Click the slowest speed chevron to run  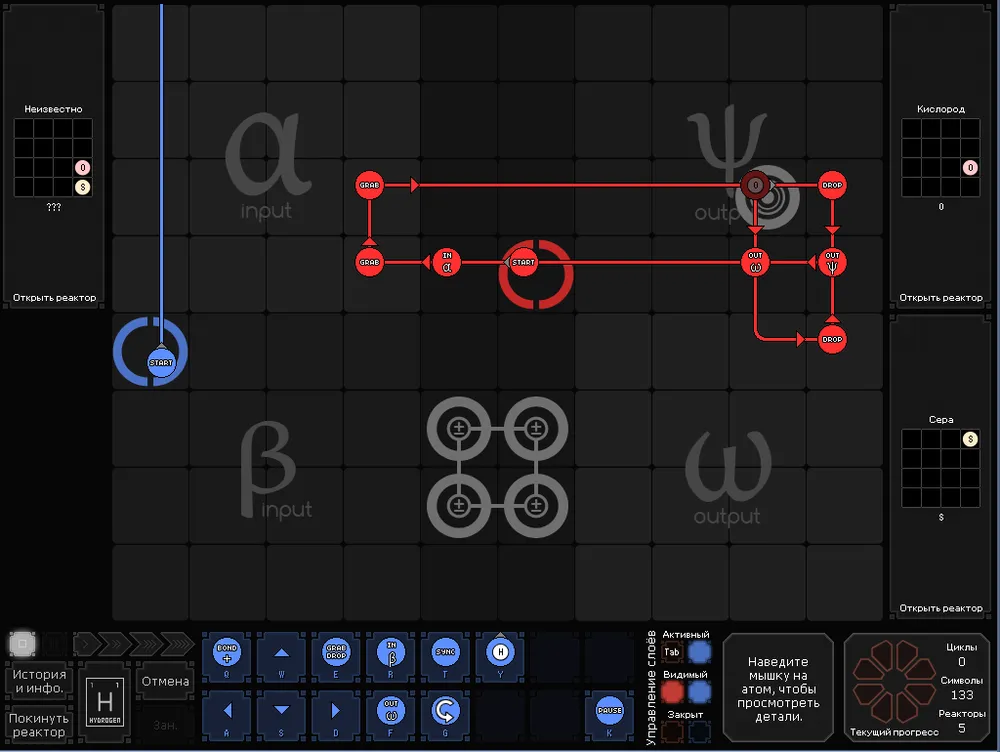(85, 644)
